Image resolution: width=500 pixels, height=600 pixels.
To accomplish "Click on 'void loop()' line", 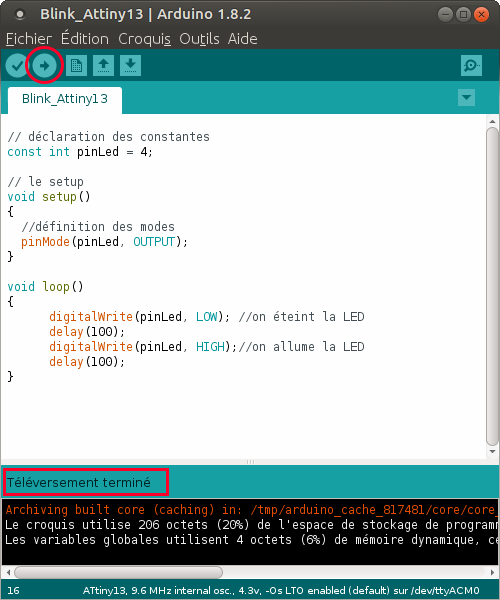I will click(45, 287).
